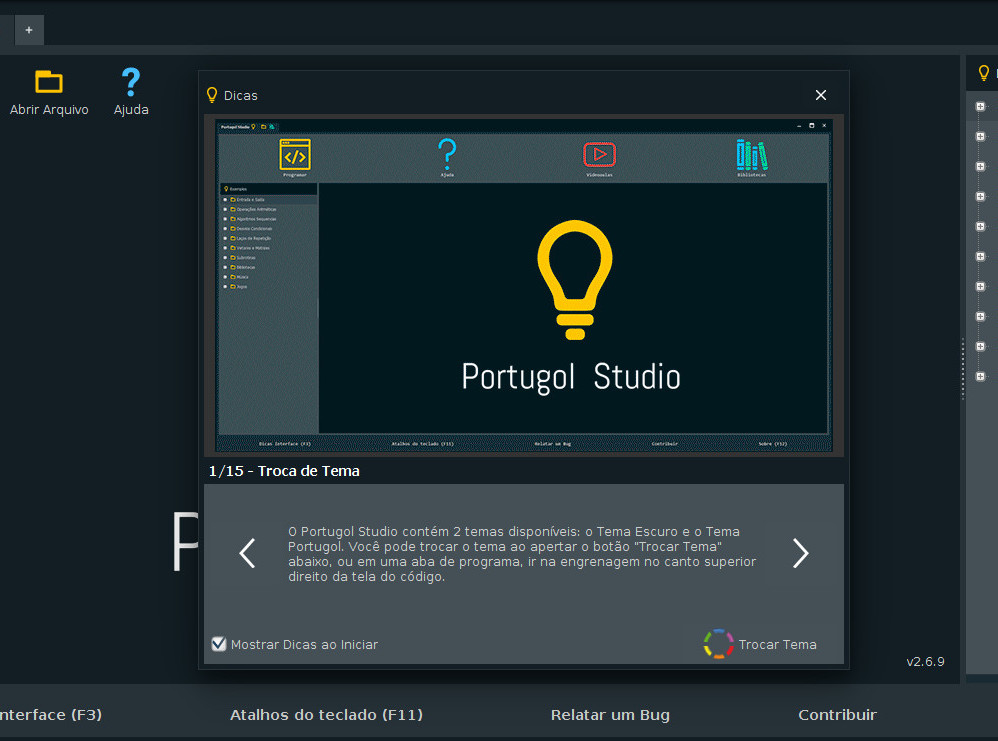Screen dimensions: 998x741
Task: Open the Contribuir link
Action: [837, 715]
